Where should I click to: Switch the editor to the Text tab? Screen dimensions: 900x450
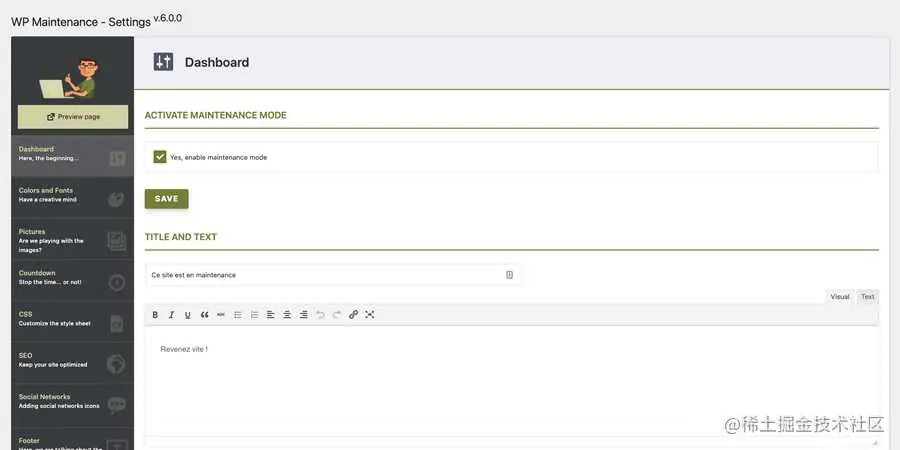pyautogui.click(x=867, y=297)
